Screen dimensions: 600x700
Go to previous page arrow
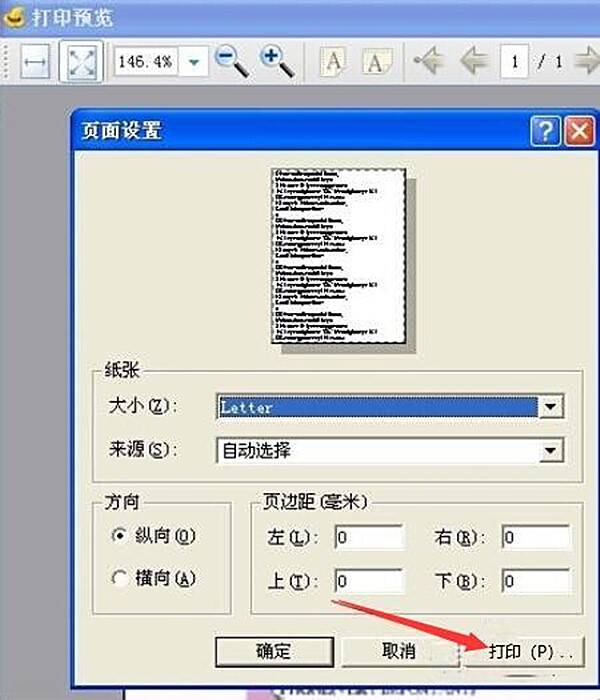pos(474,61)
